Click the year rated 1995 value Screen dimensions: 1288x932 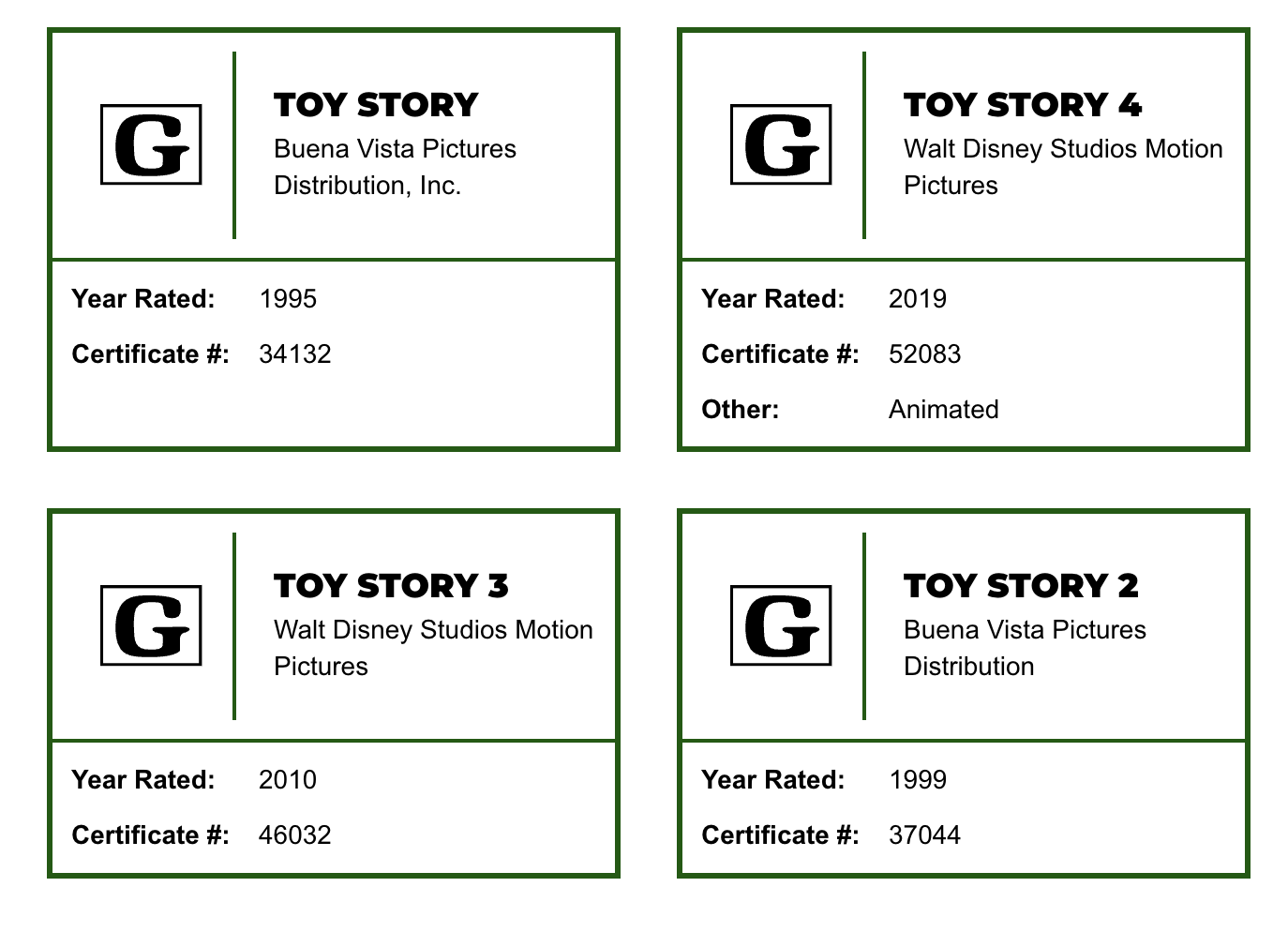(288, 299)
